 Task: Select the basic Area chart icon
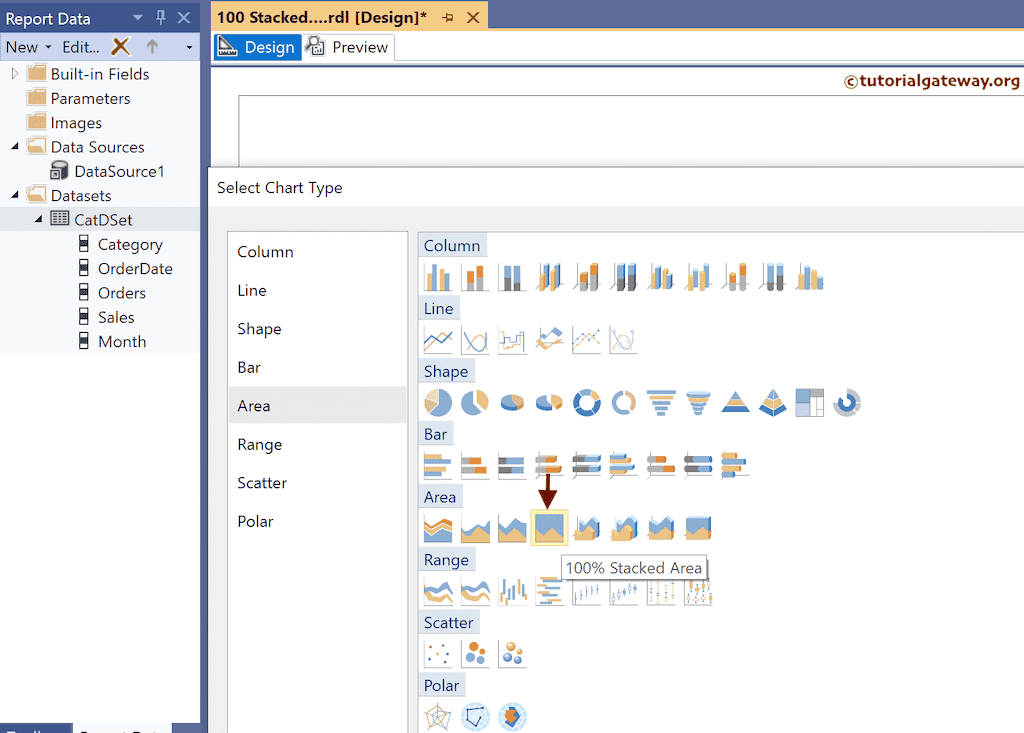tap(438, 528)
